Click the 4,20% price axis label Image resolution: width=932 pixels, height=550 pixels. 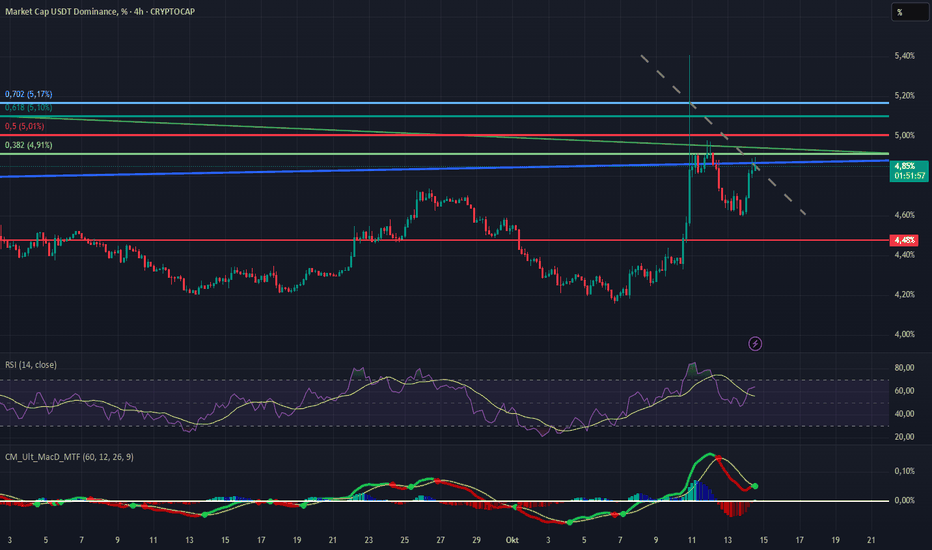904,294
